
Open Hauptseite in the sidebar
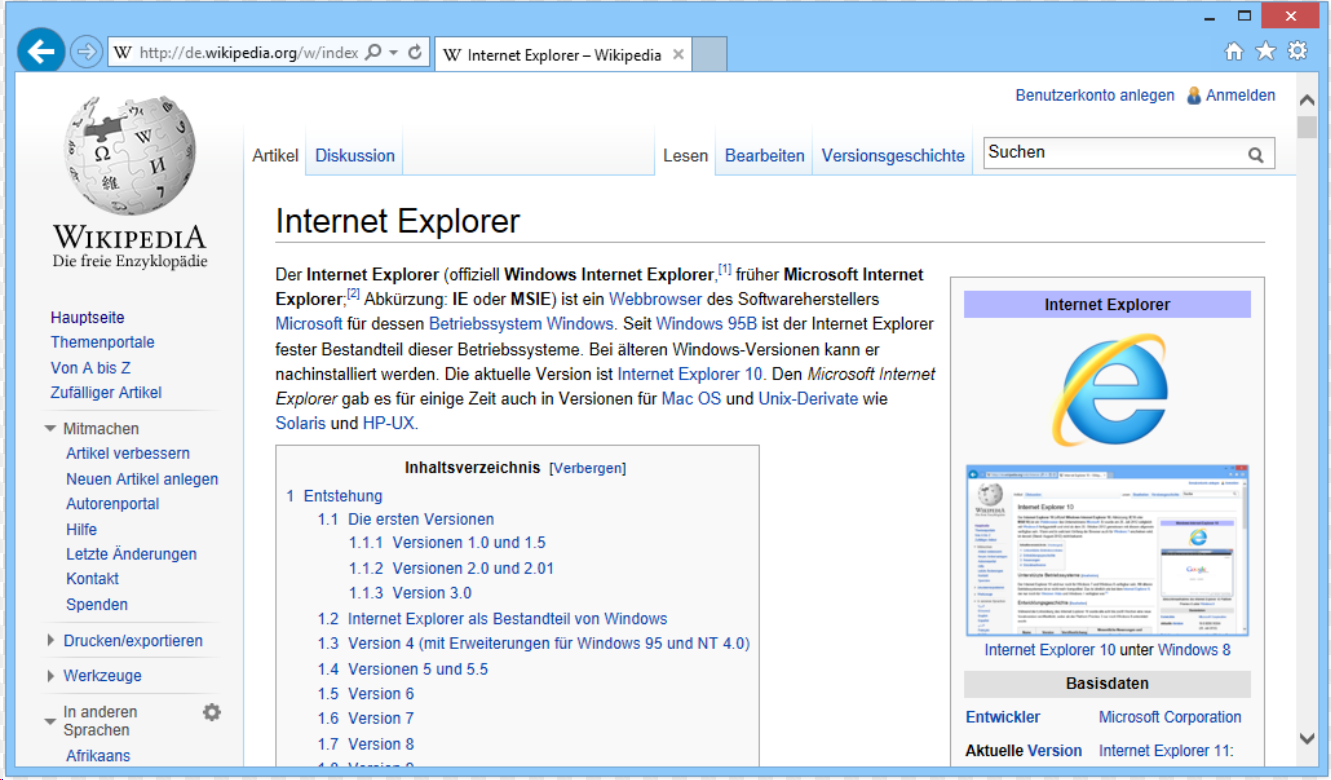click(x=88, y=318)
